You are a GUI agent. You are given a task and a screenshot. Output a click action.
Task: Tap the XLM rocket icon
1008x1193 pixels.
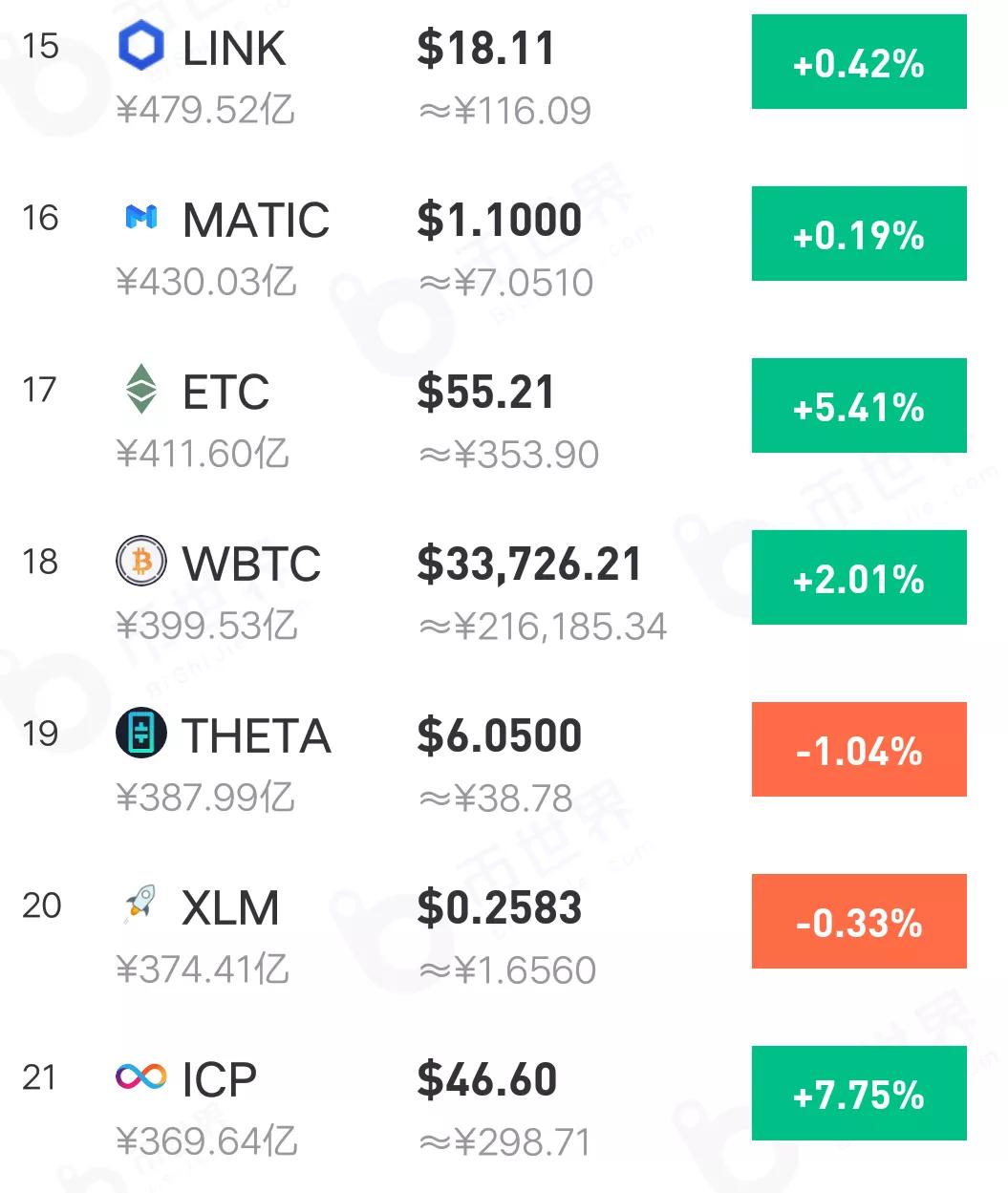(x=141, y=905)
